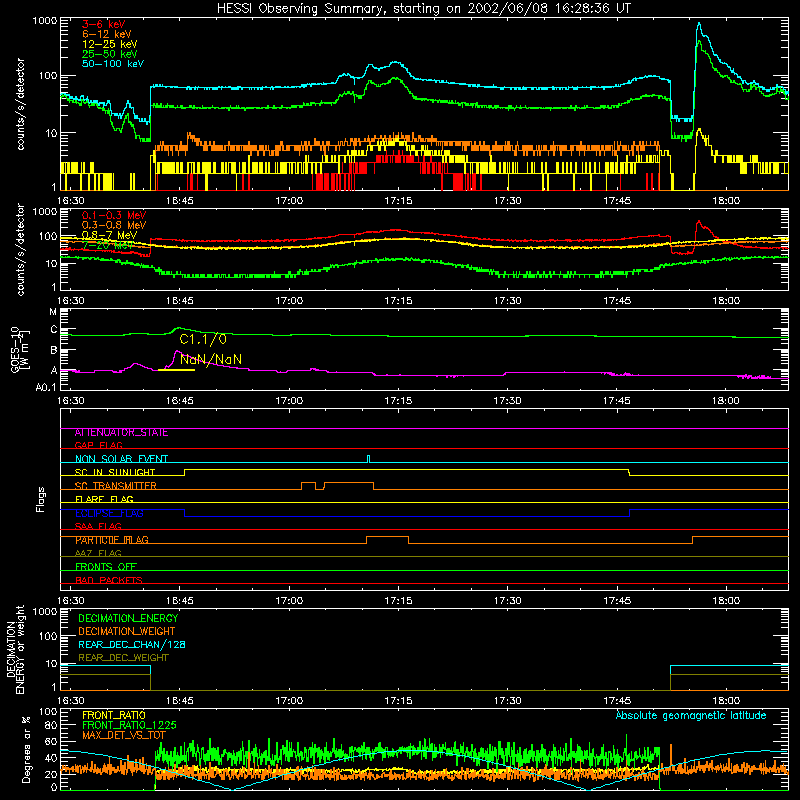Click the cyan 50-100 keV peak near 17:56
This screenshot has height=800, width=800.
(699, 23)
